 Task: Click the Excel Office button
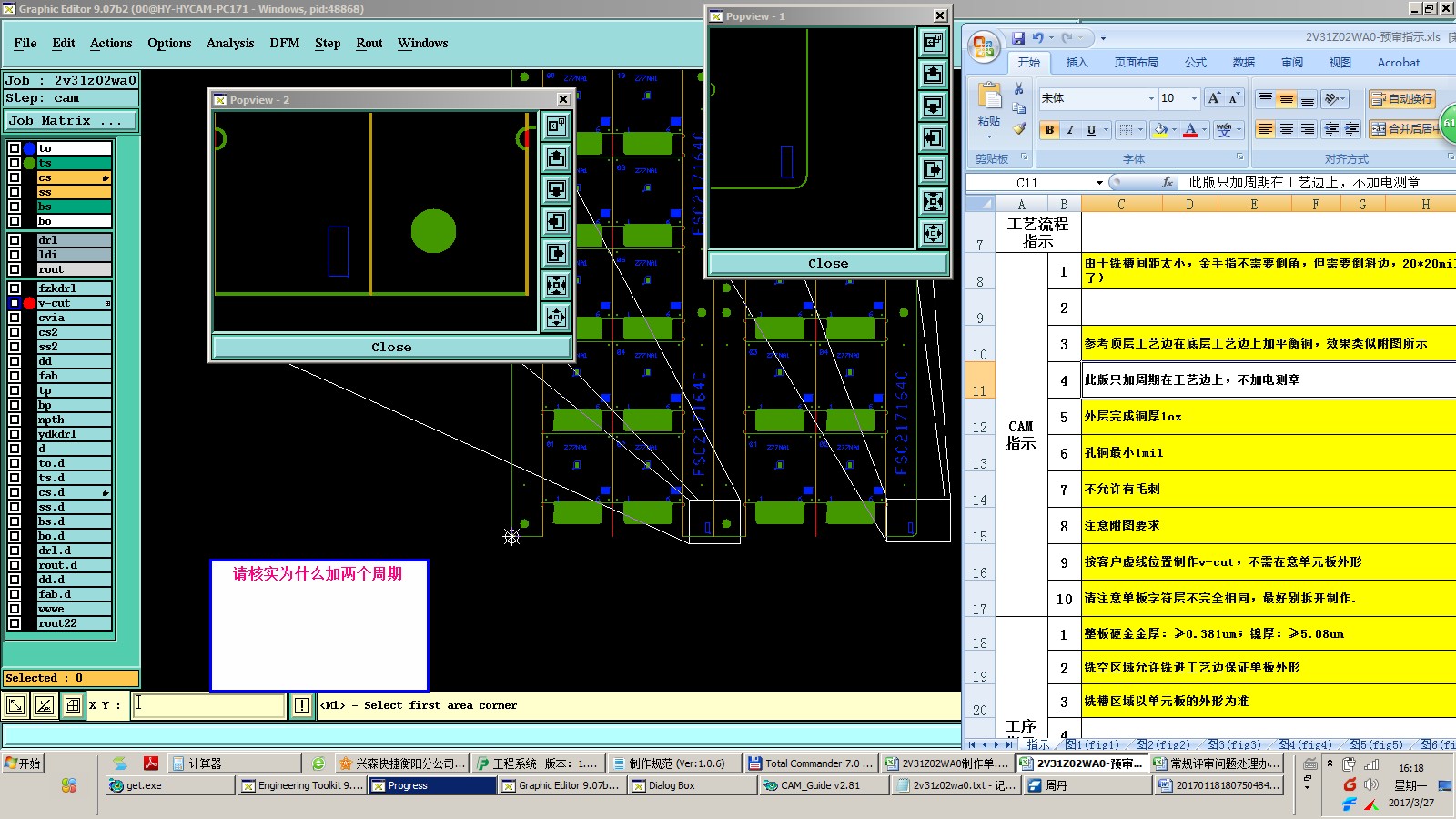pyautogui.click(x=984, y=46)
